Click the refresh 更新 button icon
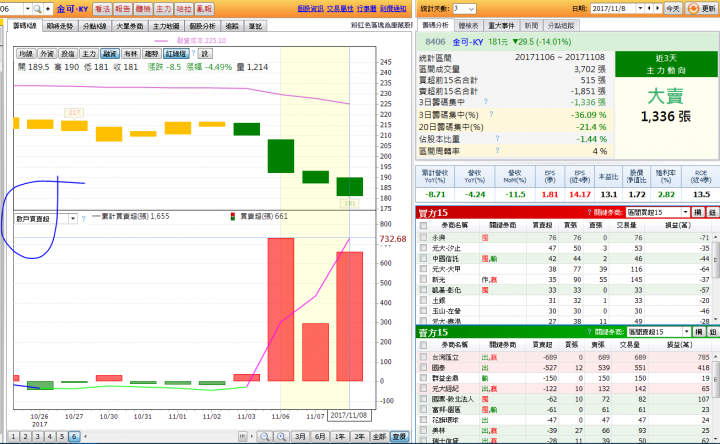This screenshot has height=444, width=720. 693,8
